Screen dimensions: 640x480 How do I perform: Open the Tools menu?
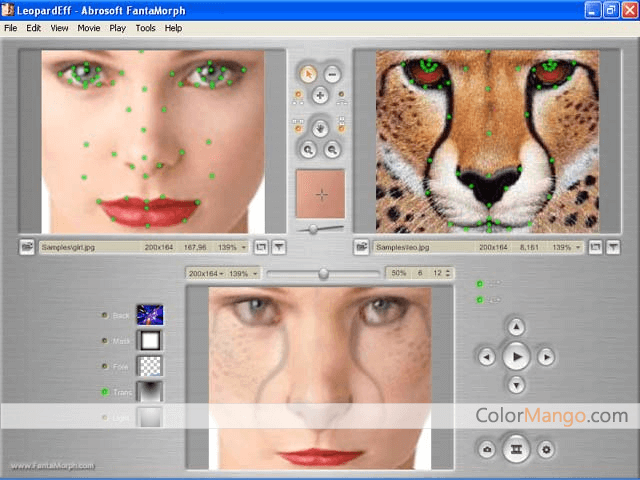click(x=145, y=28)
